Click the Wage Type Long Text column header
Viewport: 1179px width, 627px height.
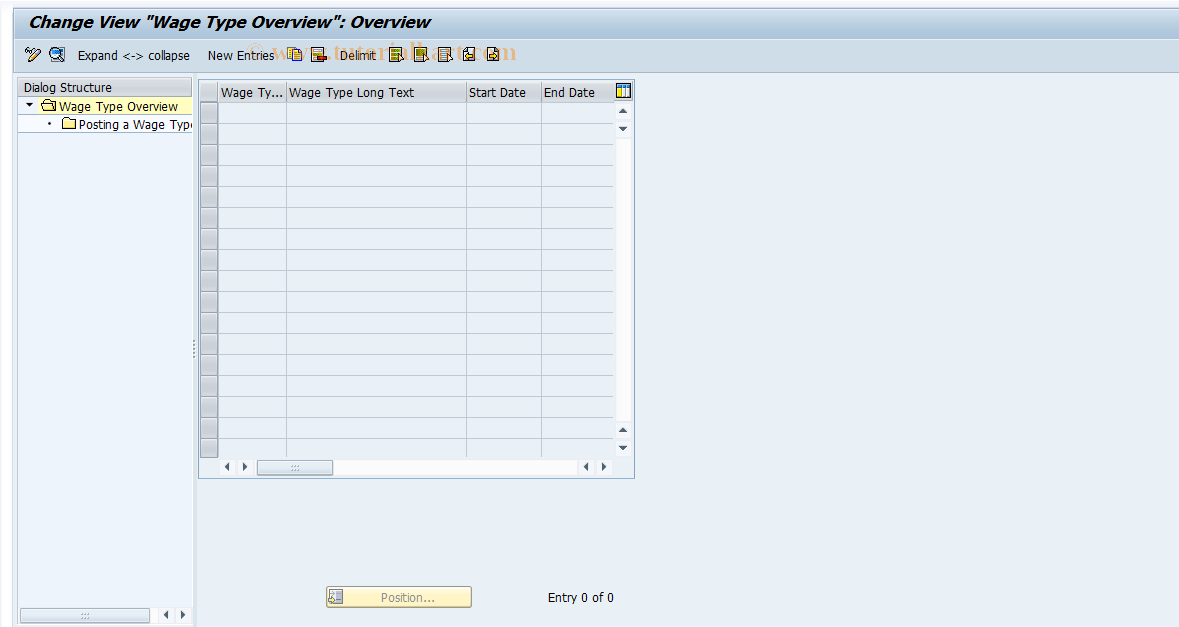376,92
